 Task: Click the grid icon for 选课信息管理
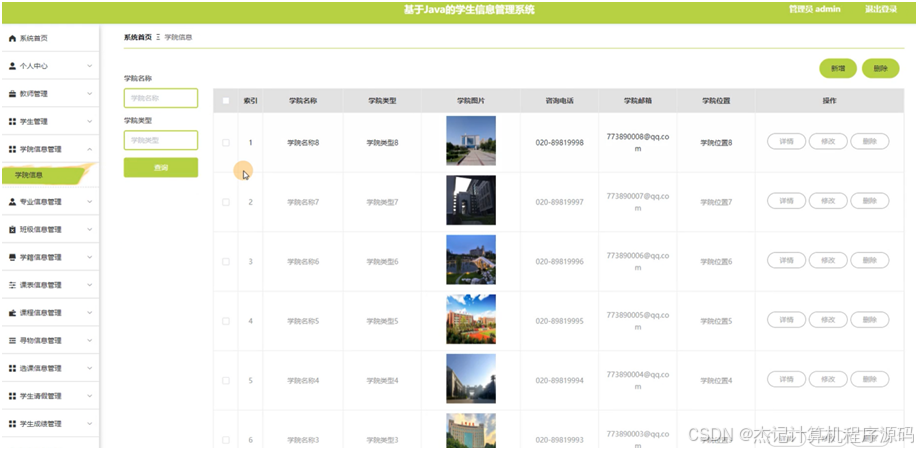coord(12,369)
